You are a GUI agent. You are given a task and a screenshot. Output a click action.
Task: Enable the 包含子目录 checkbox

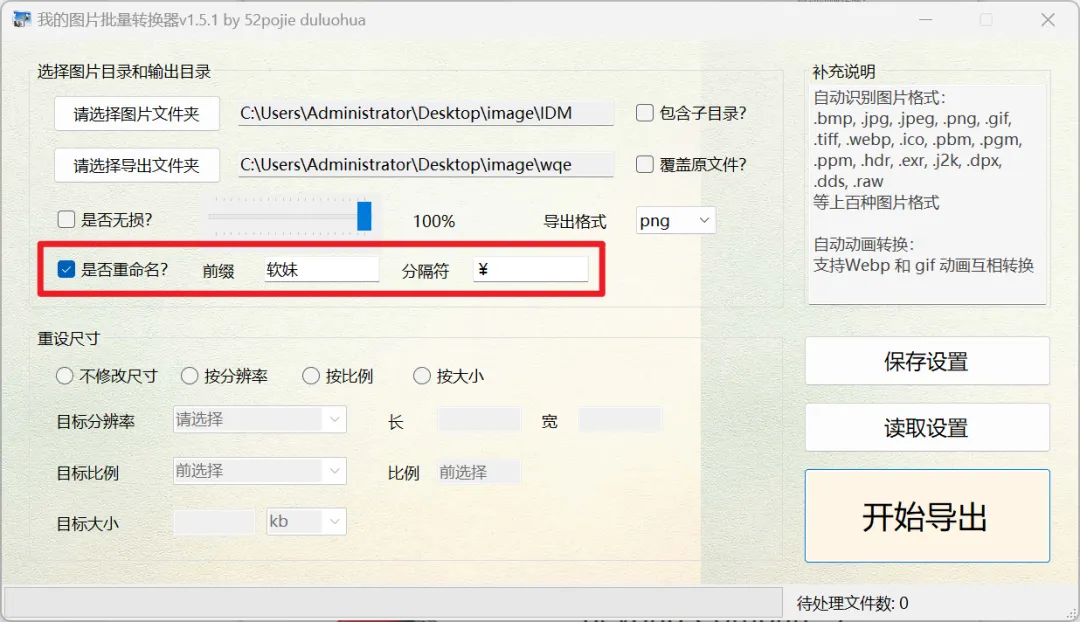tap(644, 113)
